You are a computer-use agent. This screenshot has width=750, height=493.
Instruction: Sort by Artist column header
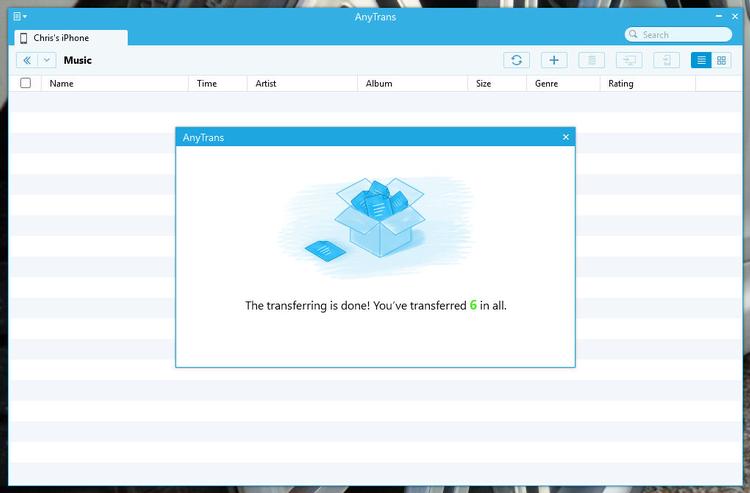coord(302,83)
